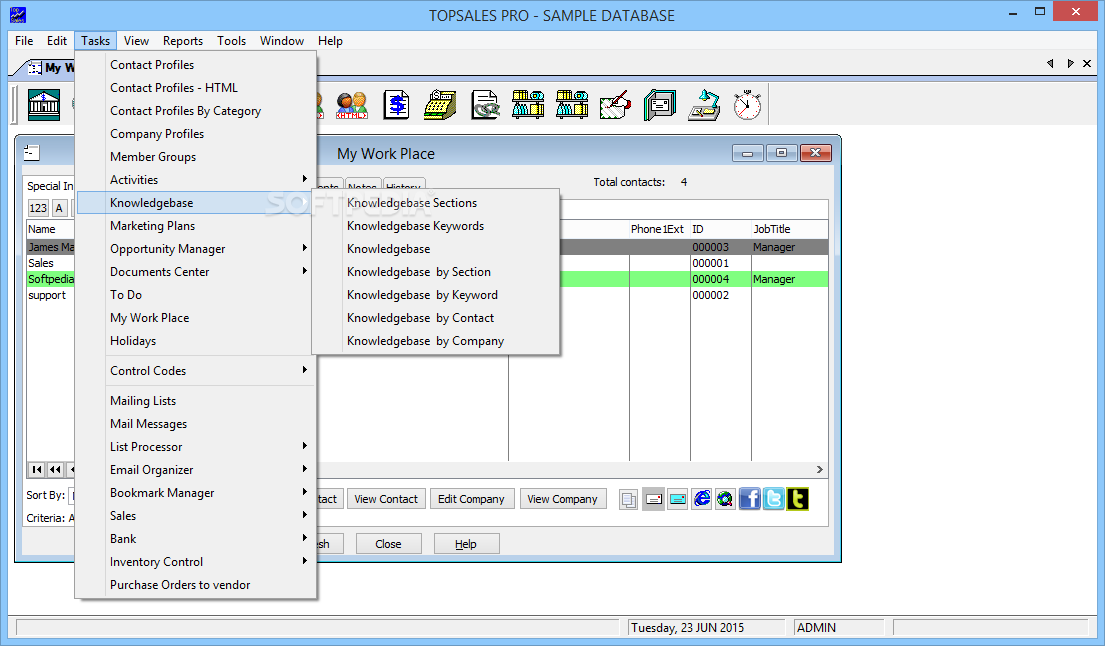This screenshot has width=1105, height=646.
Task: Open the Tools menu
Action: click(x=231, y=41)
